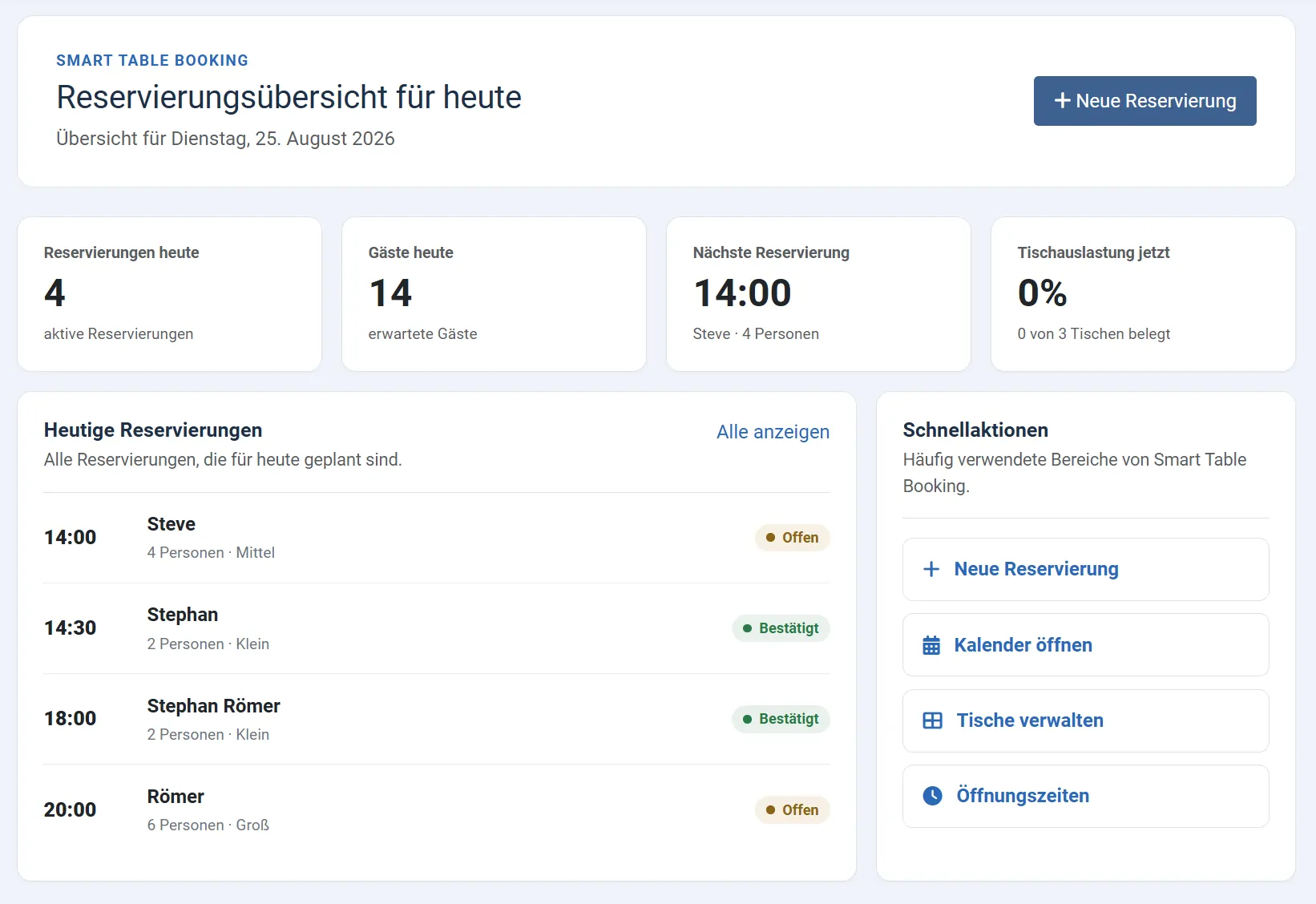The image size is (1316, 904).
Task: Follow the Alle anzeigen link
Action: pyautogui.click(x=773, y=432)
